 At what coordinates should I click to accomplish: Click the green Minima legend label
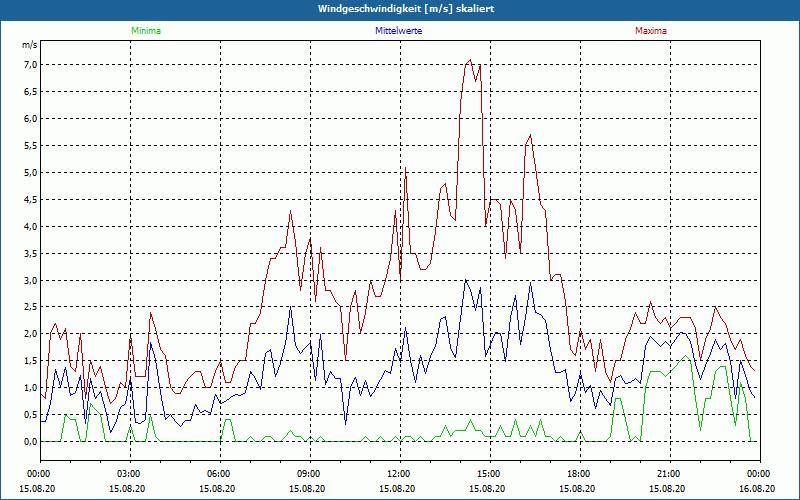point(145,31)
